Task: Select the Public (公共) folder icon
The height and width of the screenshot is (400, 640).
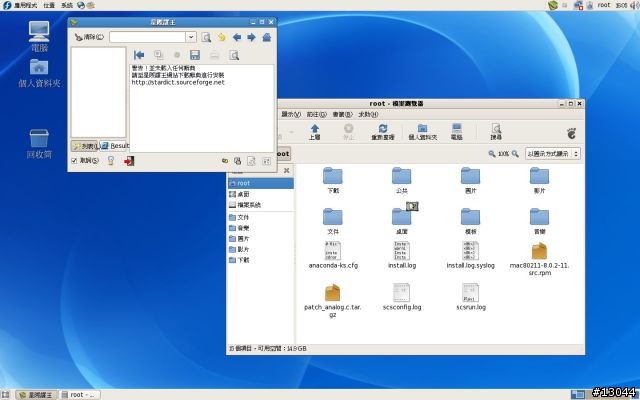Action: [402, 180]
